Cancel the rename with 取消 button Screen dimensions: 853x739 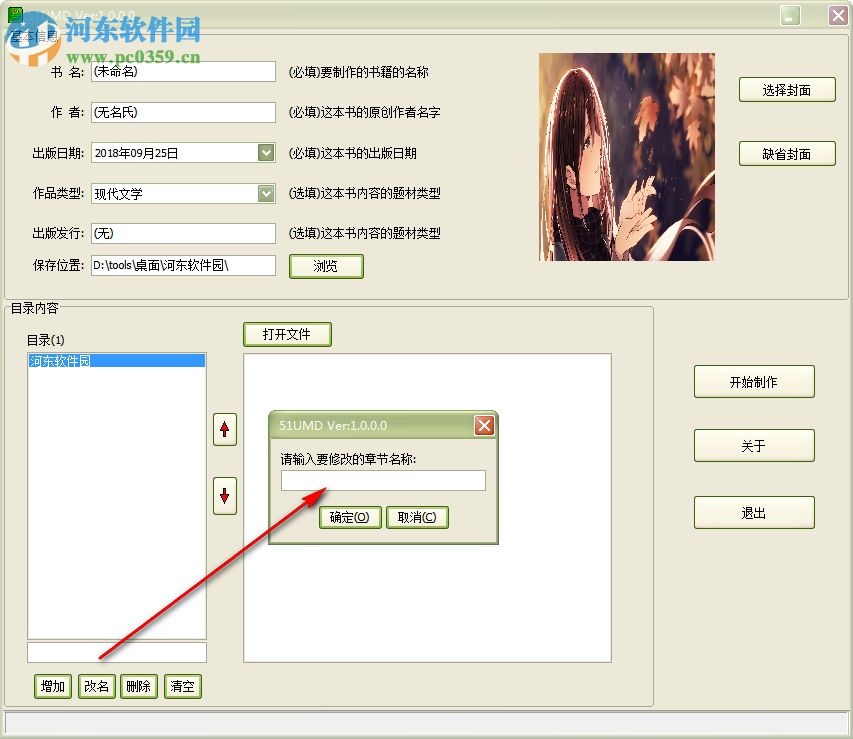click(417, 517)
